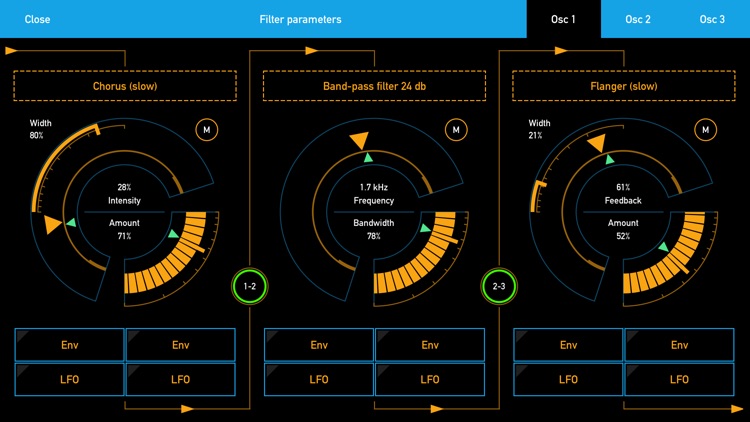This screenshot has height=422, width=750.
Task: Click the Chorus Intensity orange triangle knob pointer
Action: (x=52, y=224)
